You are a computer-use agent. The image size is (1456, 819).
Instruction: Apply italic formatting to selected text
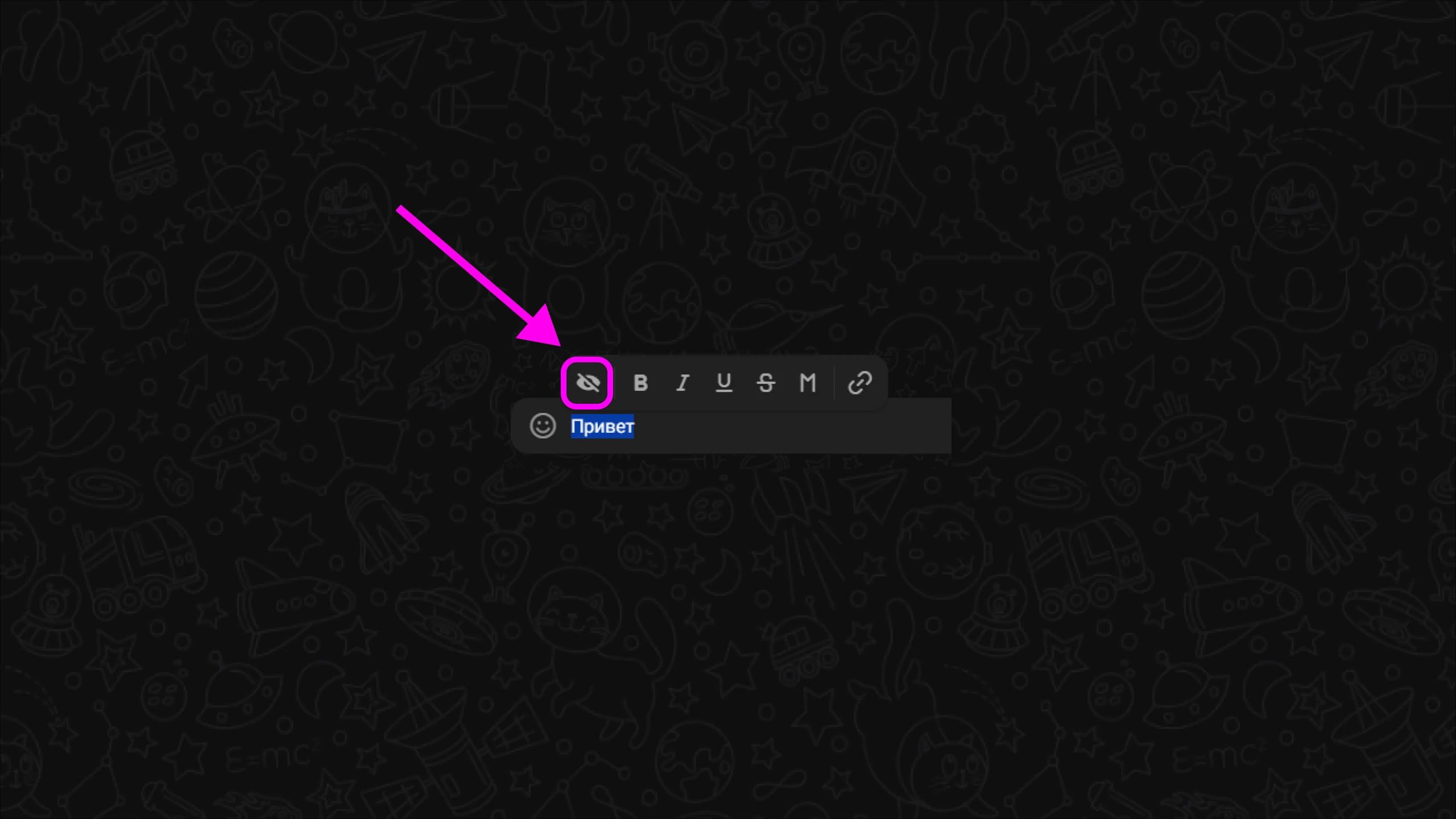click(682, 383)
